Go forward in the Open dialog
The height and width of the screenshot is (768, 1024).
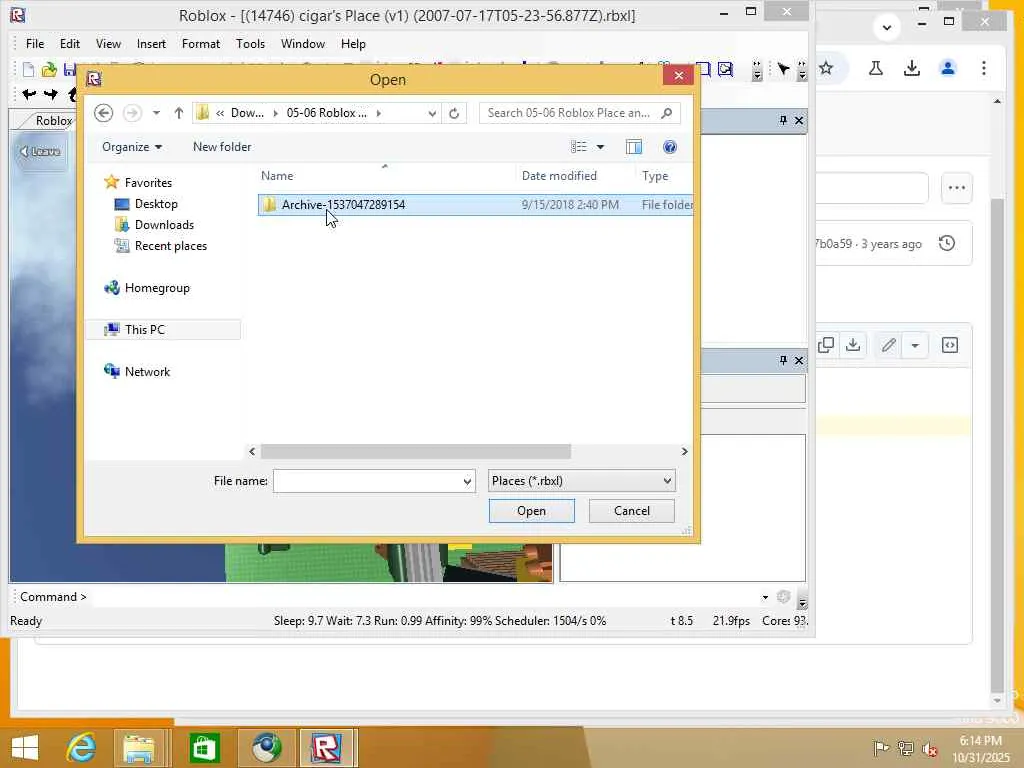pos(132,113)
